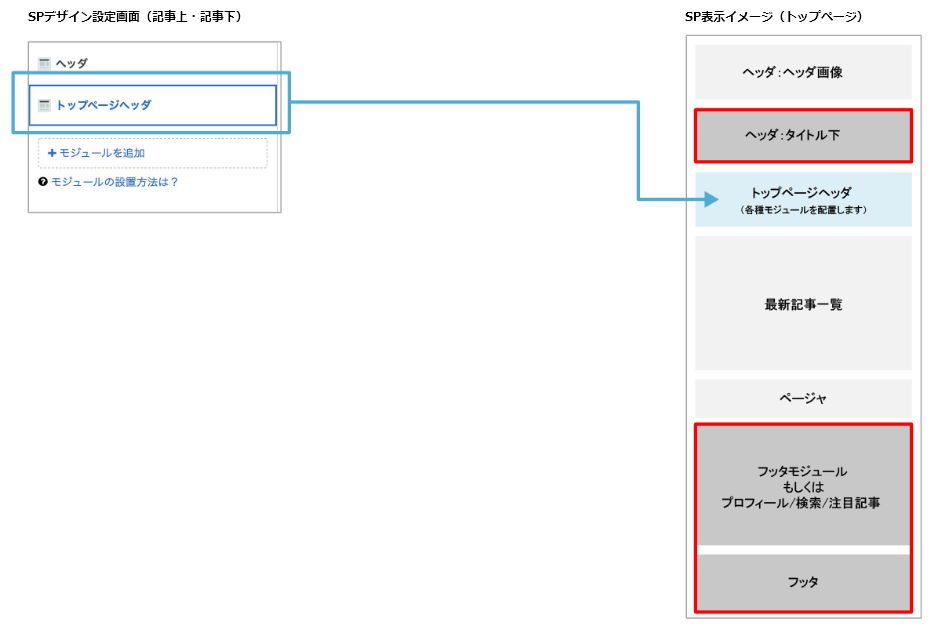Click the module icon inside the highlighted row

point(44,104)
